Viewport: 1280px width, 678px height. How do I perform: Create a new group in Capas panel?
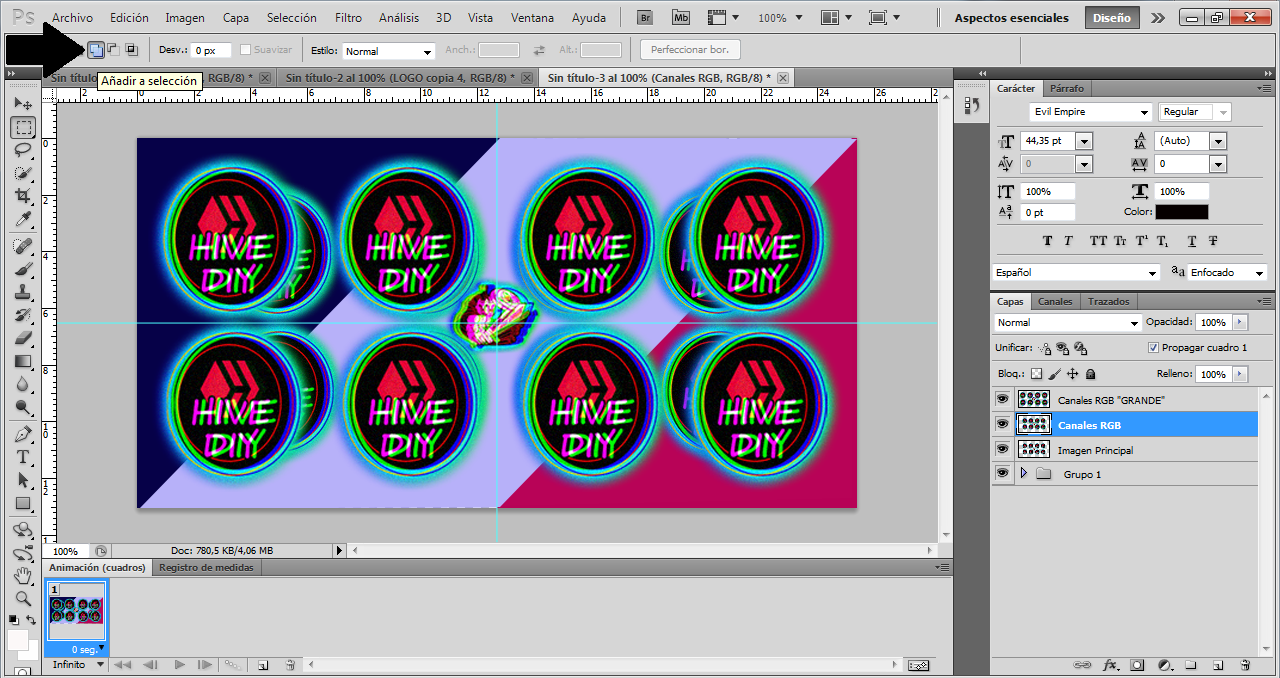pos(1192,665)
